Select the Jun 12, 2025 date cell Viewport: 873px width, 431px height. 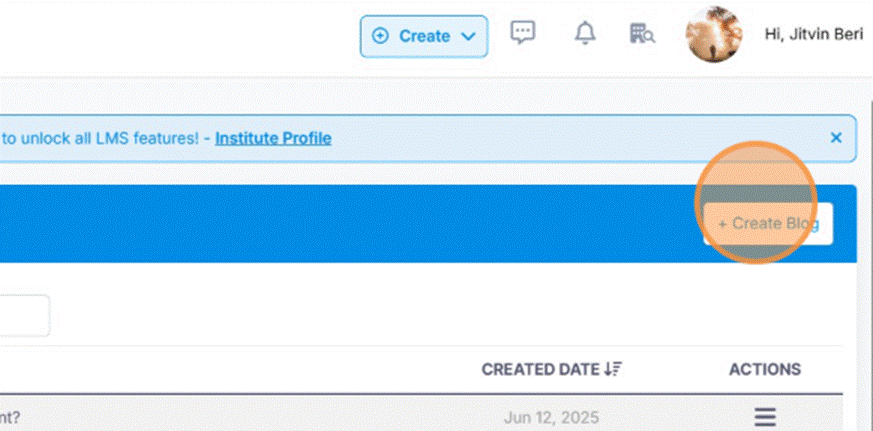(550, 416)
